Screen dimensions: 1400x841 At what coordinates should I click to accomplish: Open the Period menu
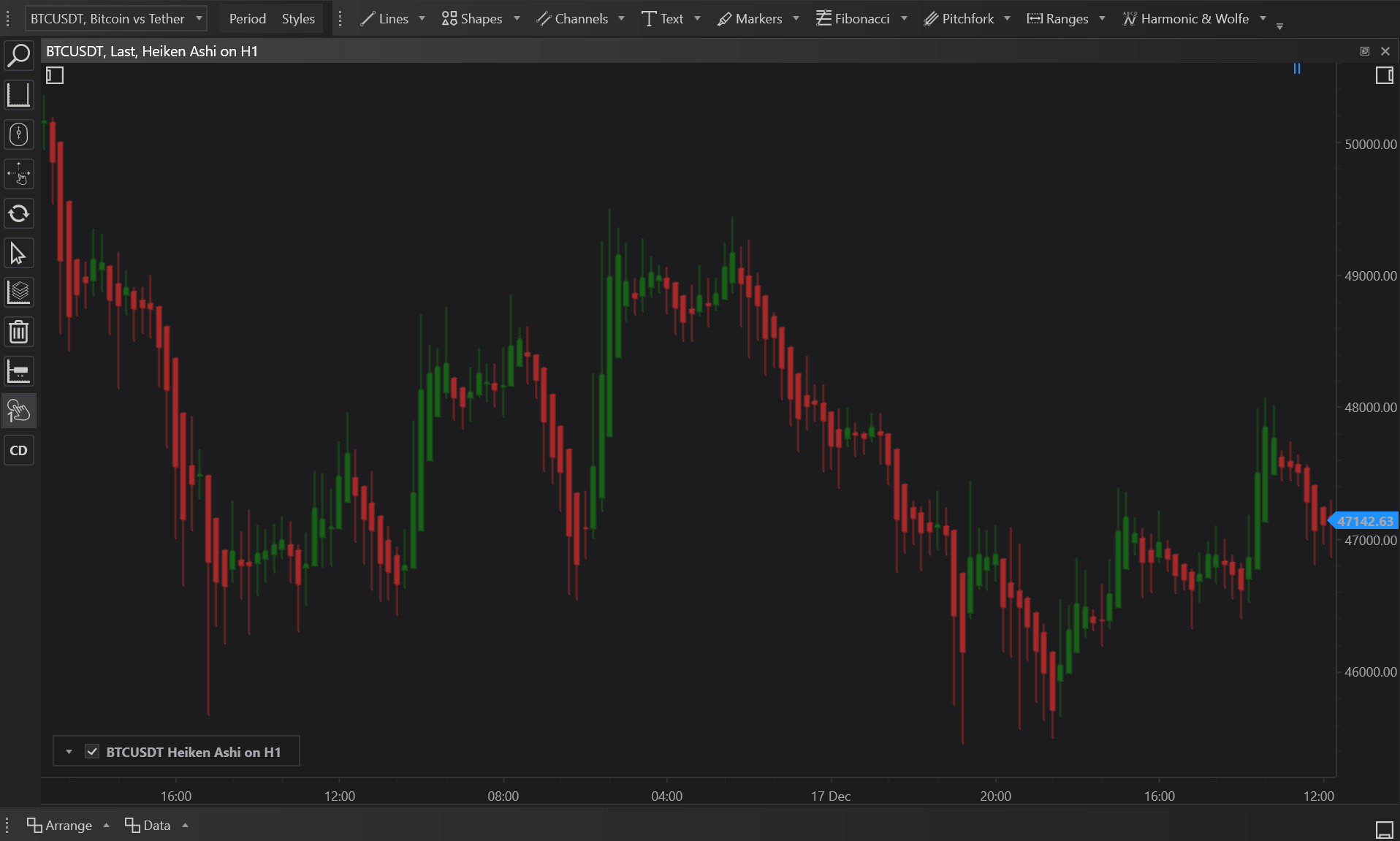point(247,18)
